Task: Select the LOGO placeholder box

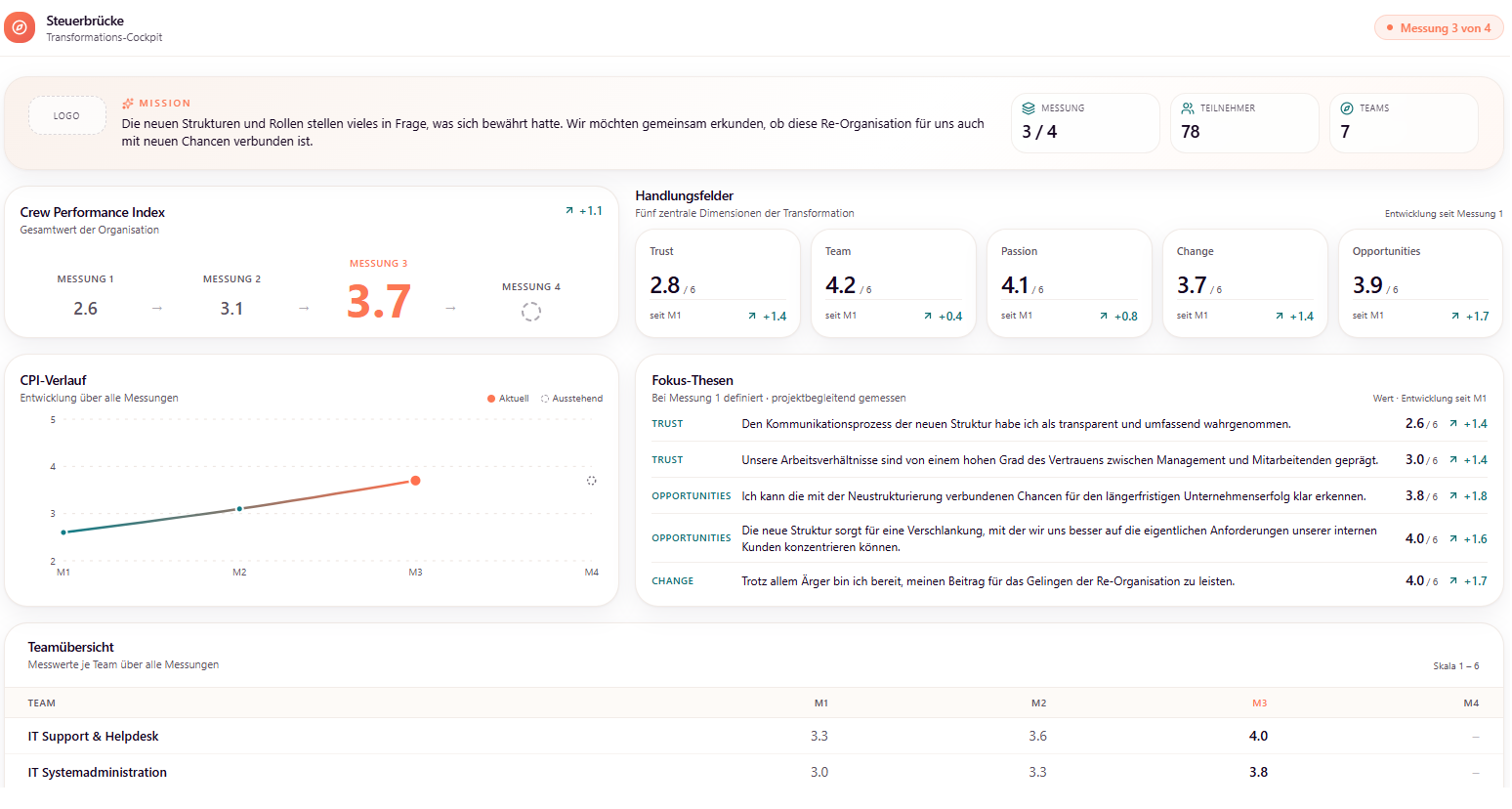Action: click(x=67, y=115)
